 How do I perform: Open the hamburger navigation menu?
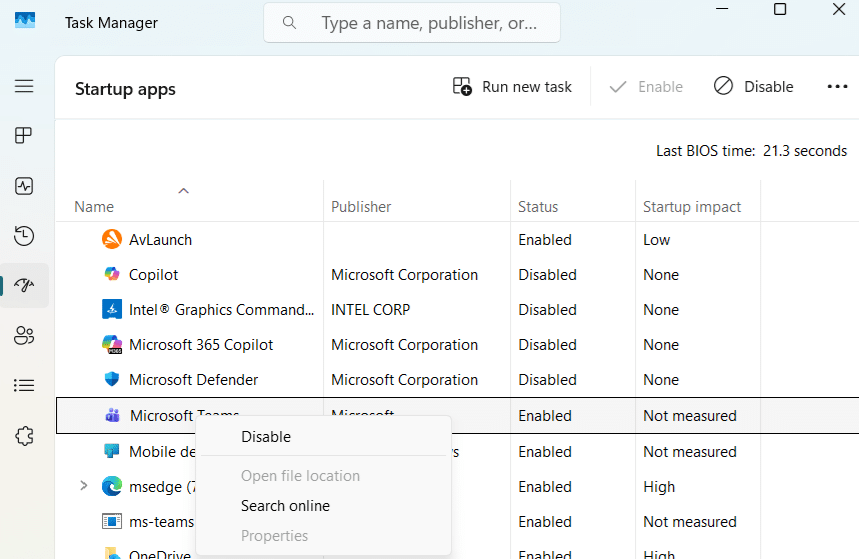[24, 86]
